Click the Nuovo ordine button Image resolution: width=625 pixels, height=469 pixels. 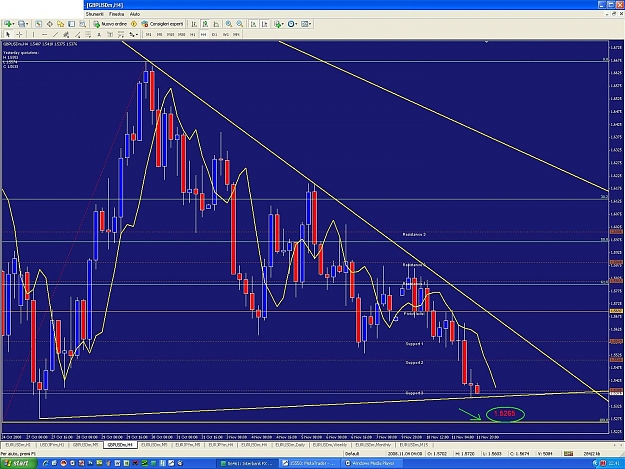110,24
